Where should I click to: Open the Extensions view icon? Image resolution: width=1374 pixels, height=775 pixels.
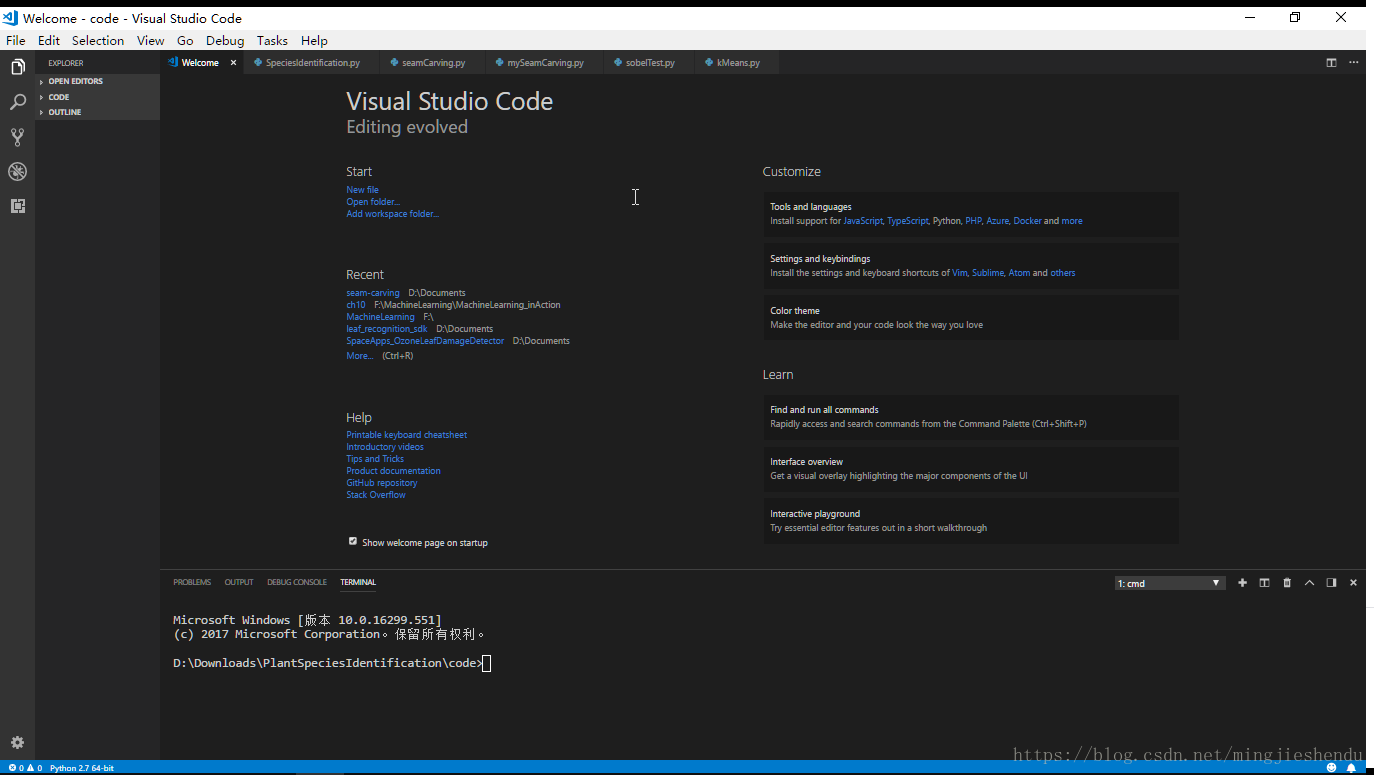coord(17,206)
